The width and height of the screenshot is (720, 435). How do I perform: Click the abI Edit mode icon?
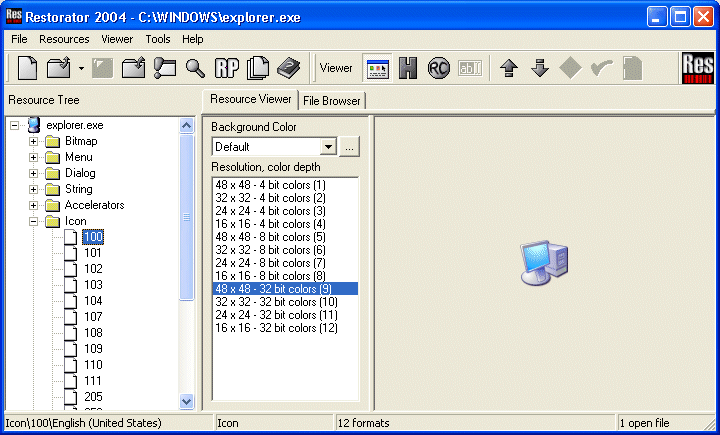point(470,68)
